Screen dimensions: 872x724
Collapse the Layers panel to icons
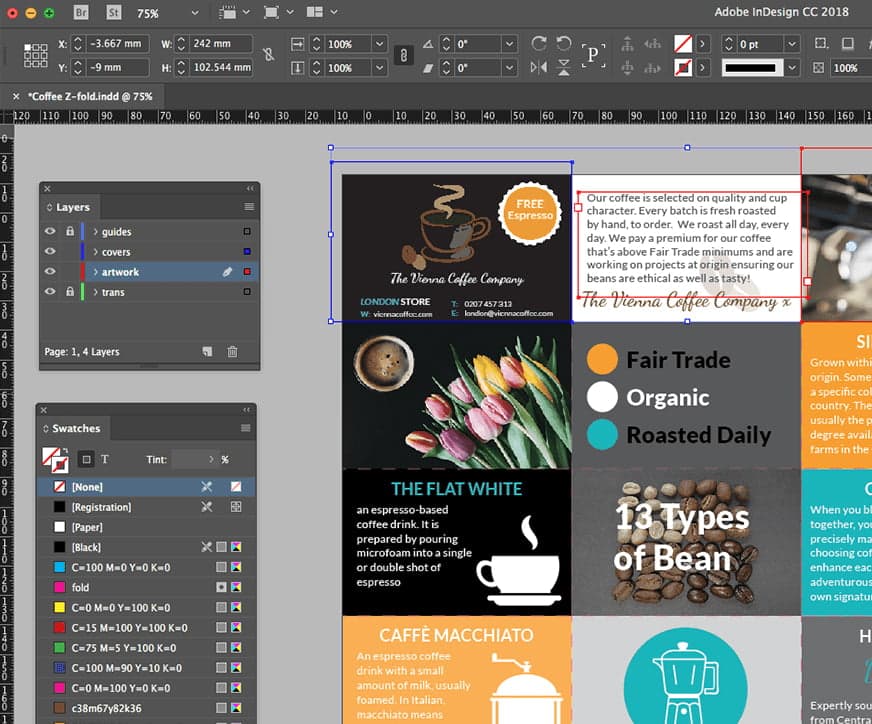pos(250,189)
